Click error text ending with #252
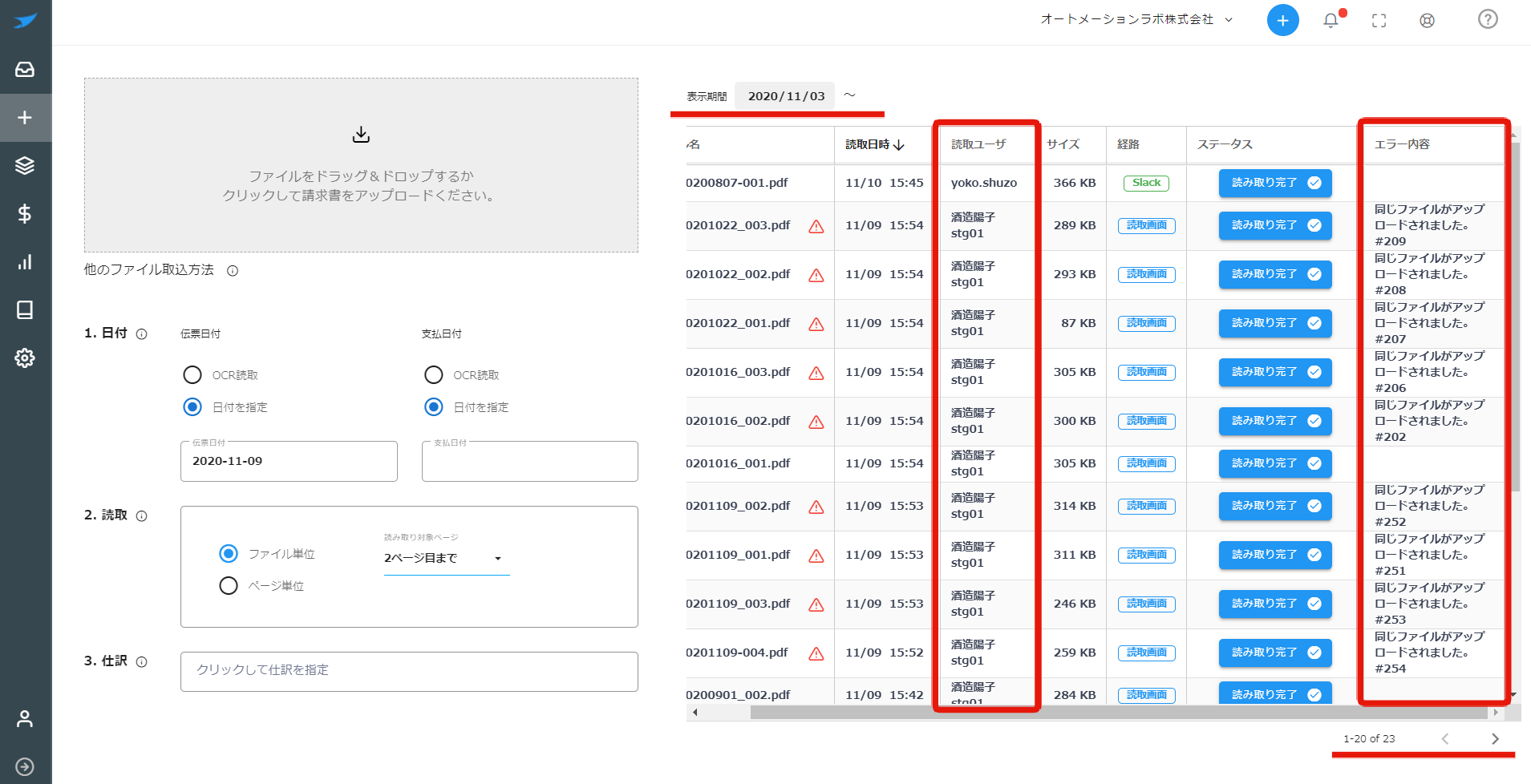 [1429, 506]
